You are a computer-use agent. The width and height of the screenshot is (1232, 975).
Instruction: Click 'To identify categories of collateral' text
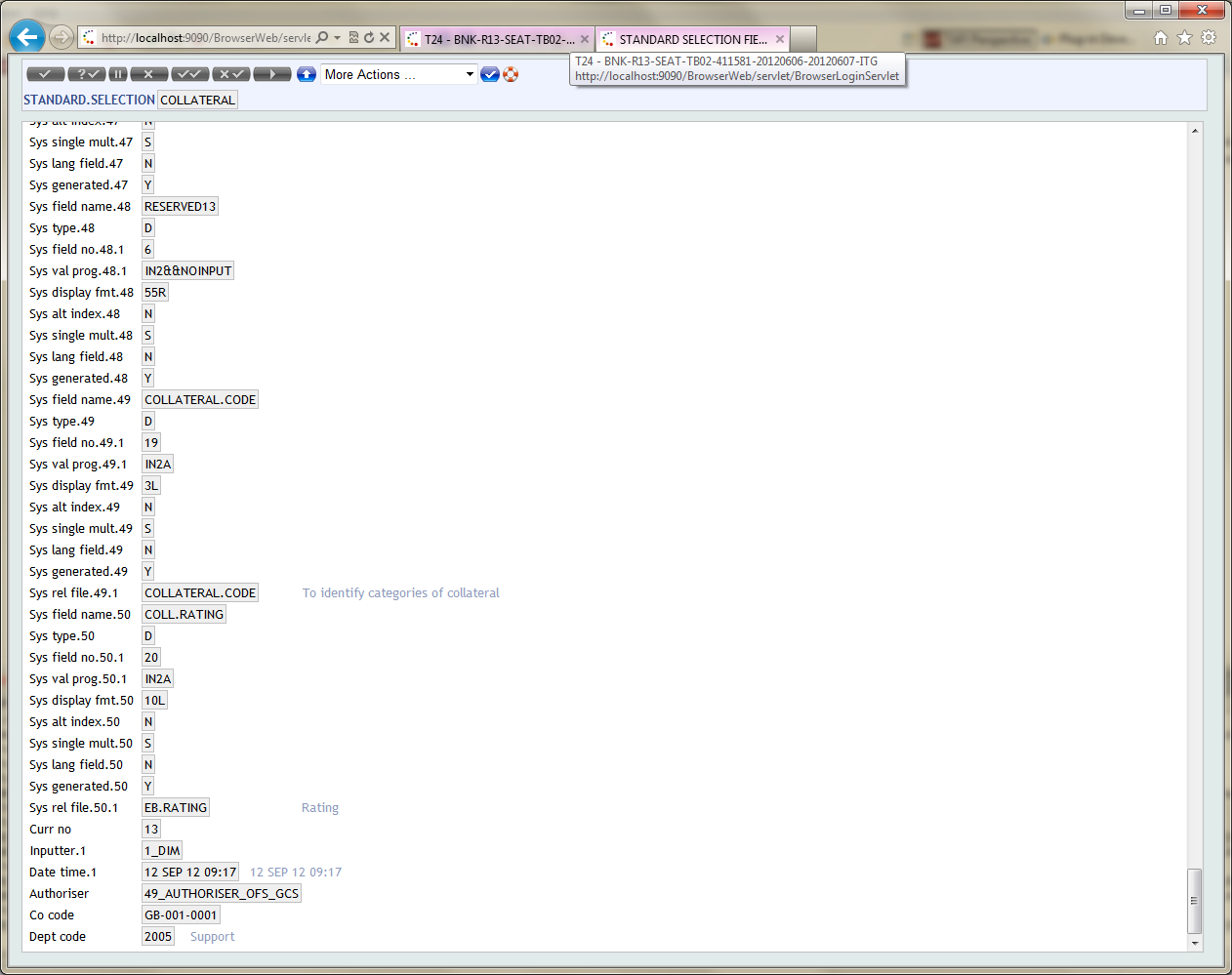pos(400,592)
